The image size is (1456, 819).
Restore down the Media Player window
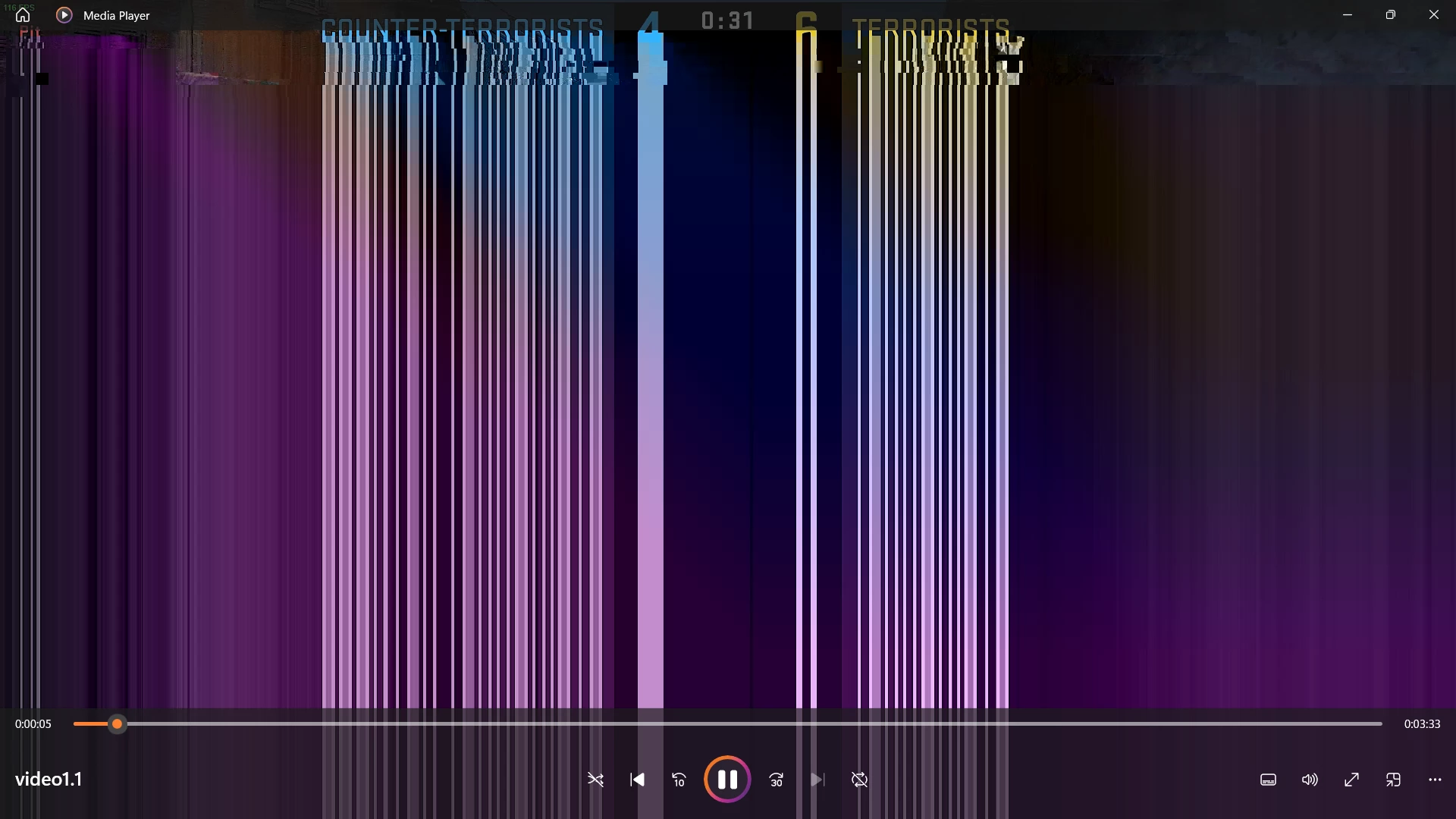[1390, 15]
